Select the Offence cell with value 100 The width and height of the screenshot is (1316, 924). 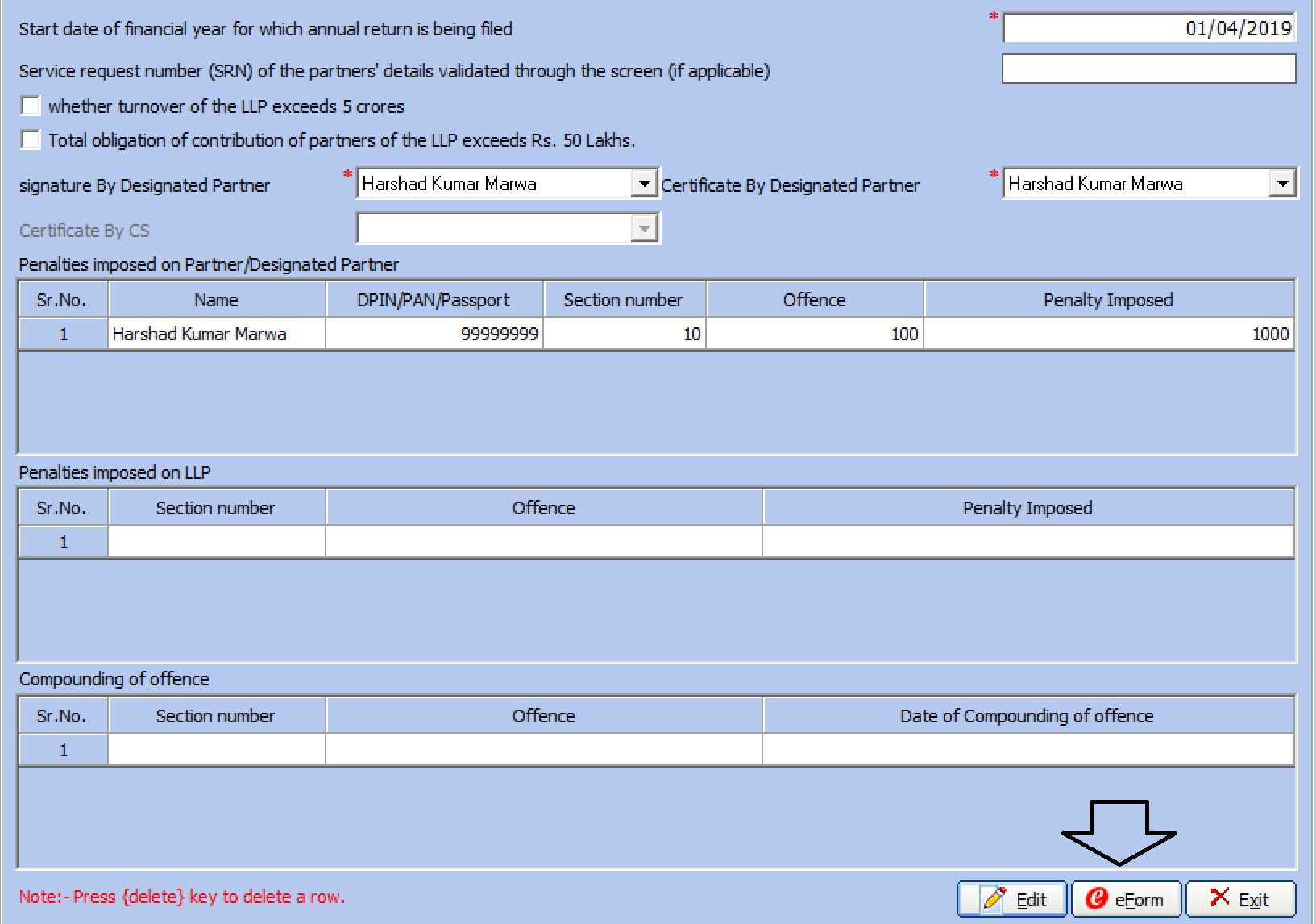(x=815, y=334)
